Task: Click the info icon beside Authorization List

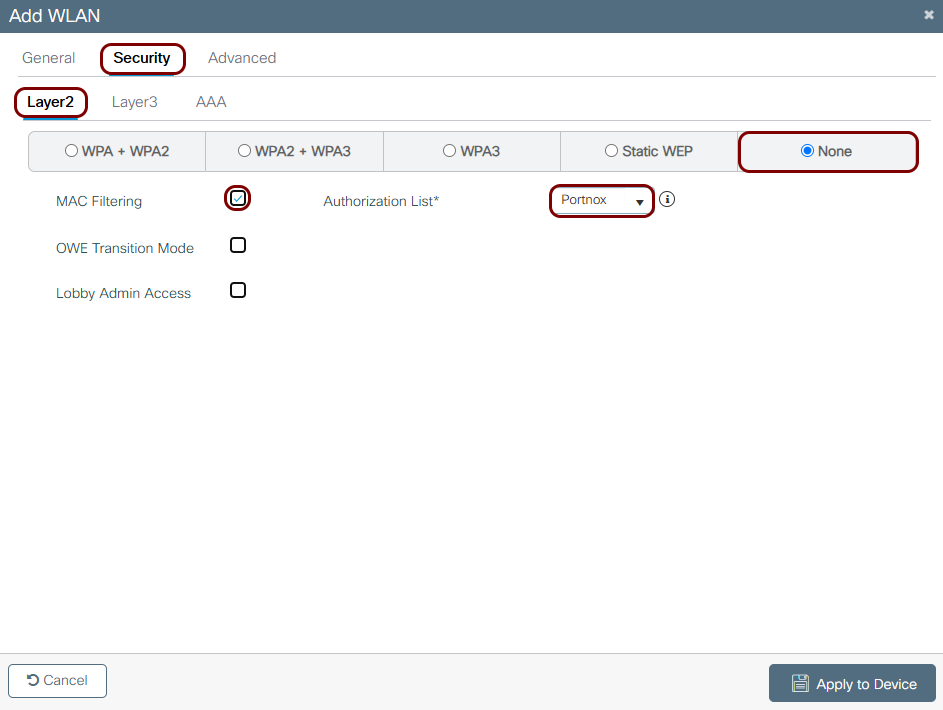Action: [667, 199]
